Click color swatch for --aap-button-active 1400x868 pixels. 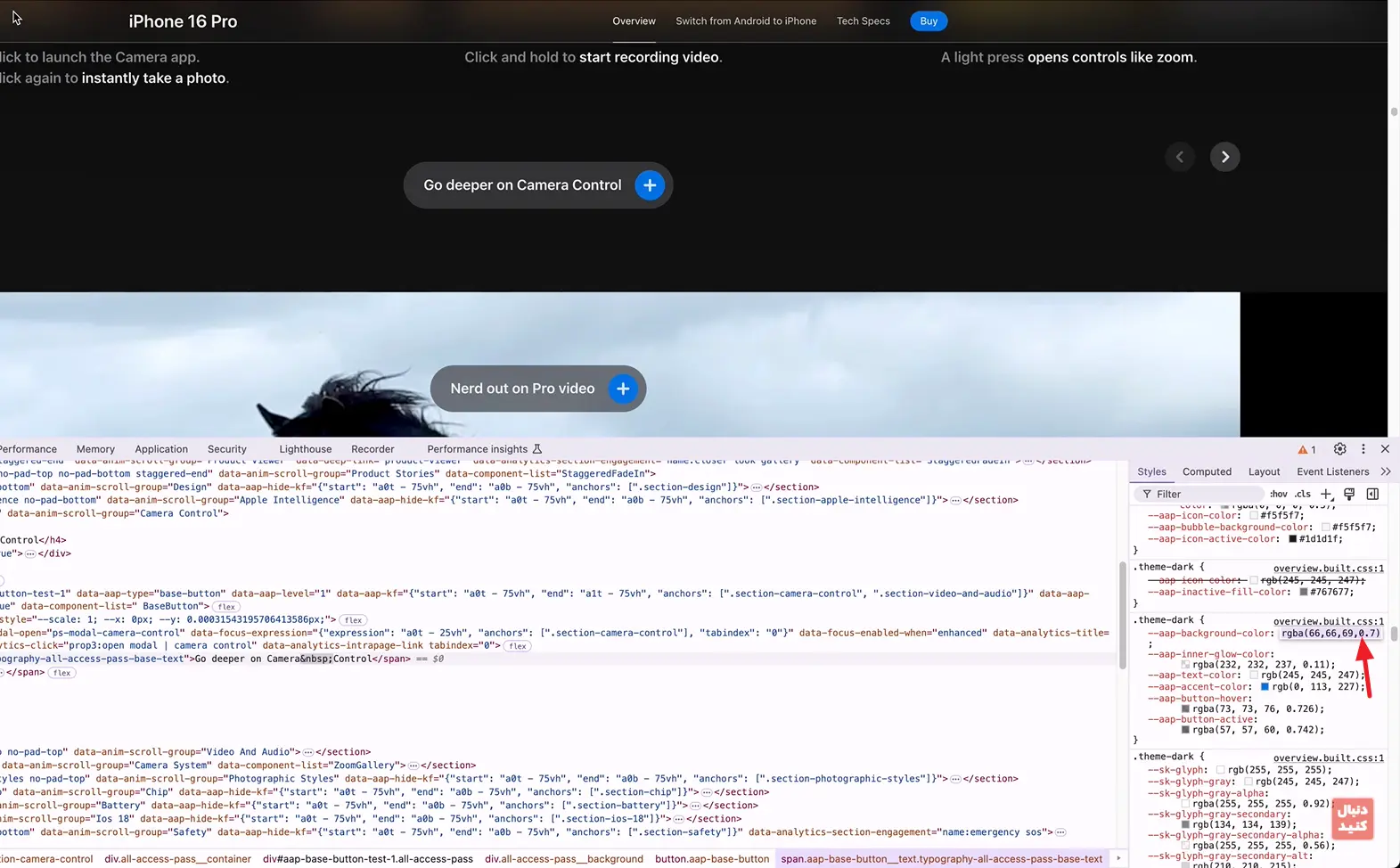point(1185,730)
